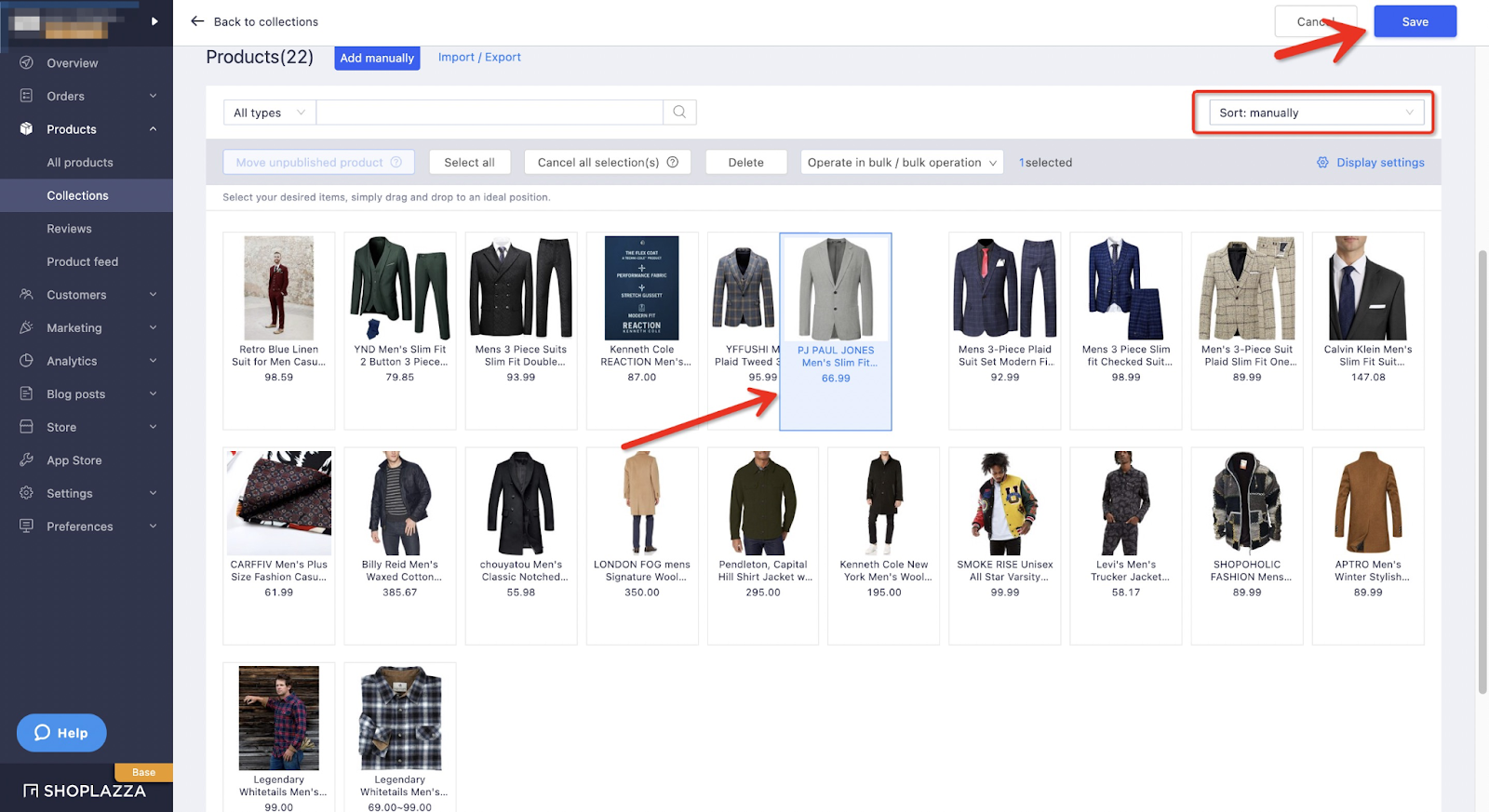
Task: Select SMOKE RISE Unisex Varsity jacket
Action: point(1005,546)
